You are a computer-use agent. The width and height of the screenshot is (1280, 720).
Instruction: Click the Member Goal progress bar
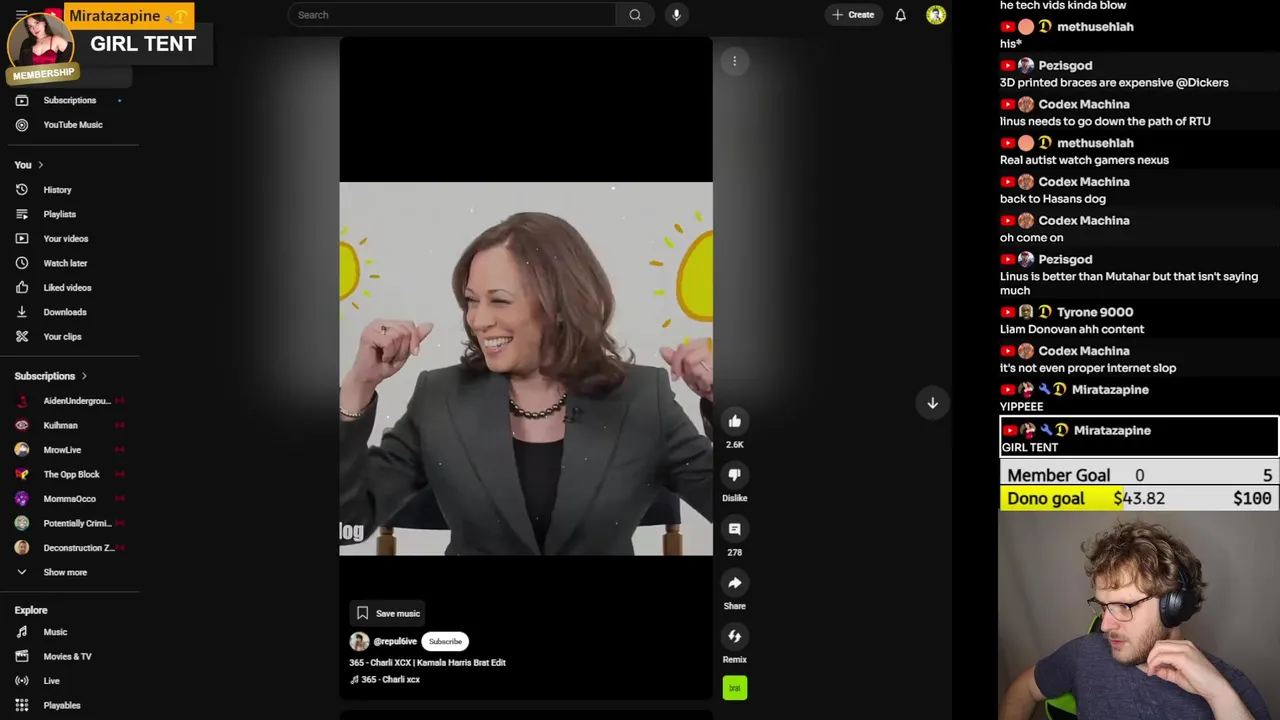(1140, 475)
